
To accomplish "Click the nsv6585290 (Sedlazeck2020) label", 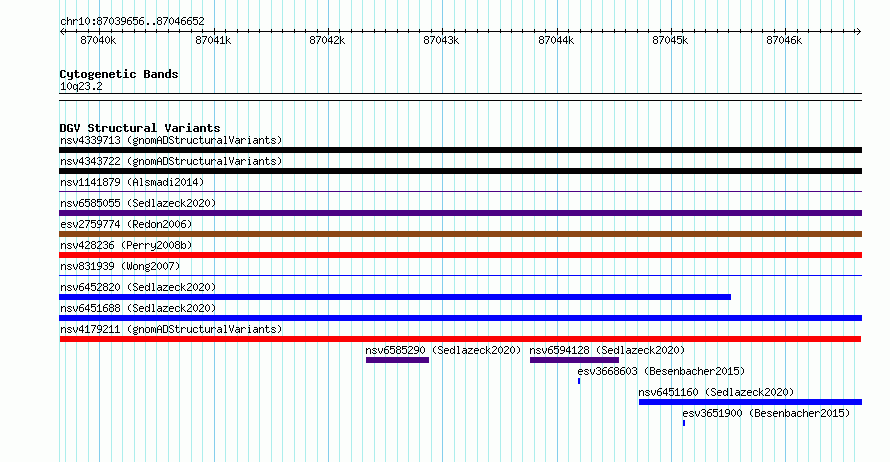I will [443, 350].
